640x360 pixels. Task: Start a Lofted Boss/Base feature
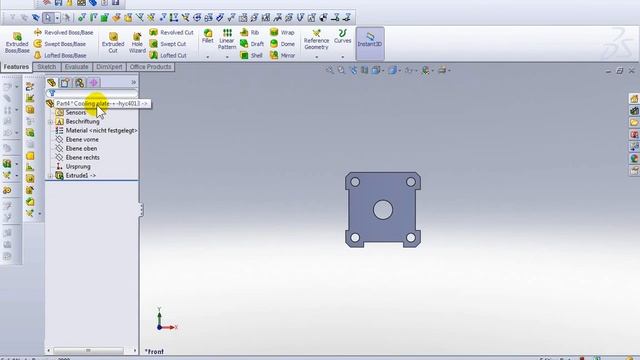[x=60, y=55]
